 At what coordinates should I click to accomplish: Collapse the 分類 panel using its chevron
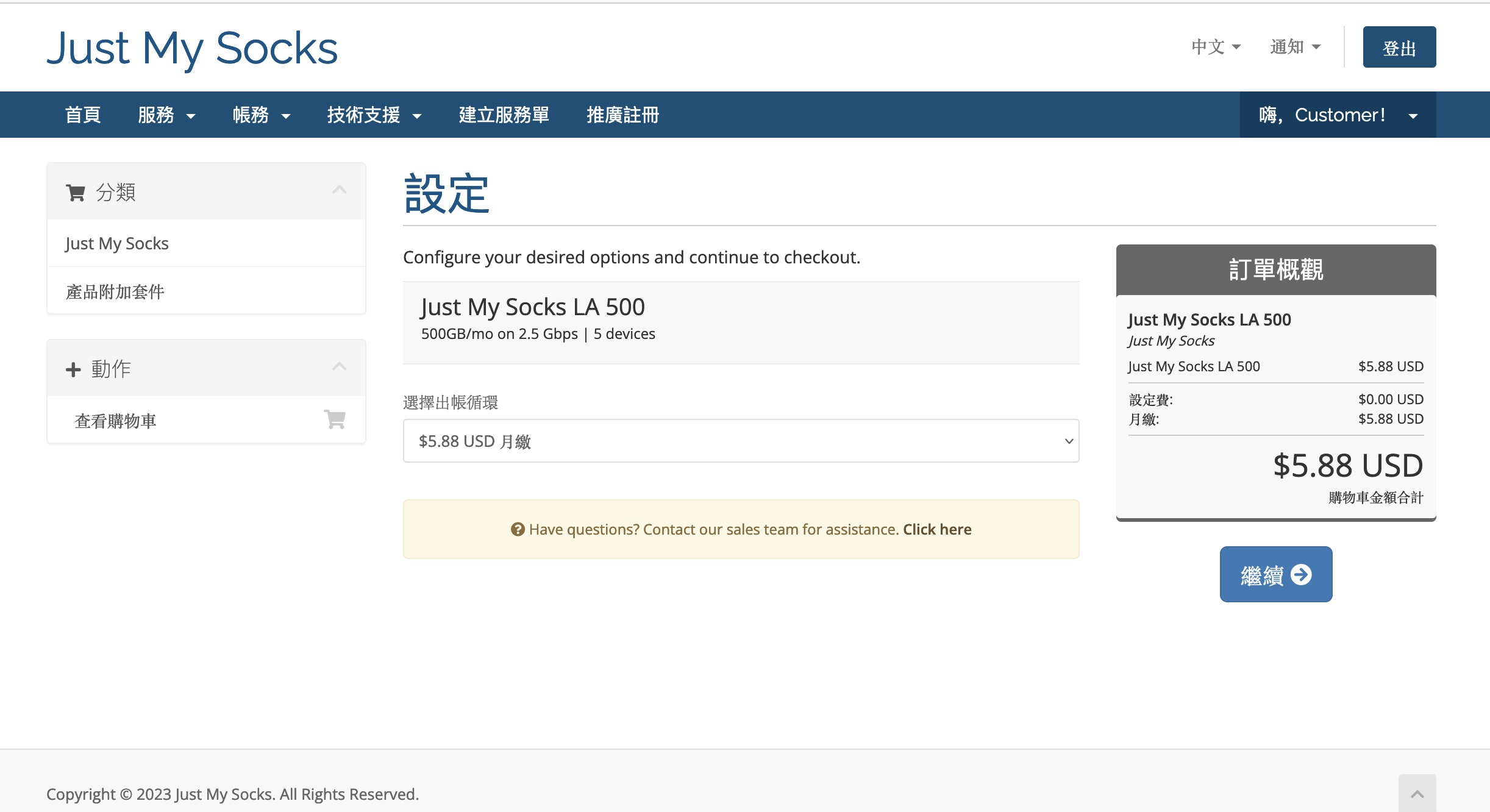(x=340, y=190)
